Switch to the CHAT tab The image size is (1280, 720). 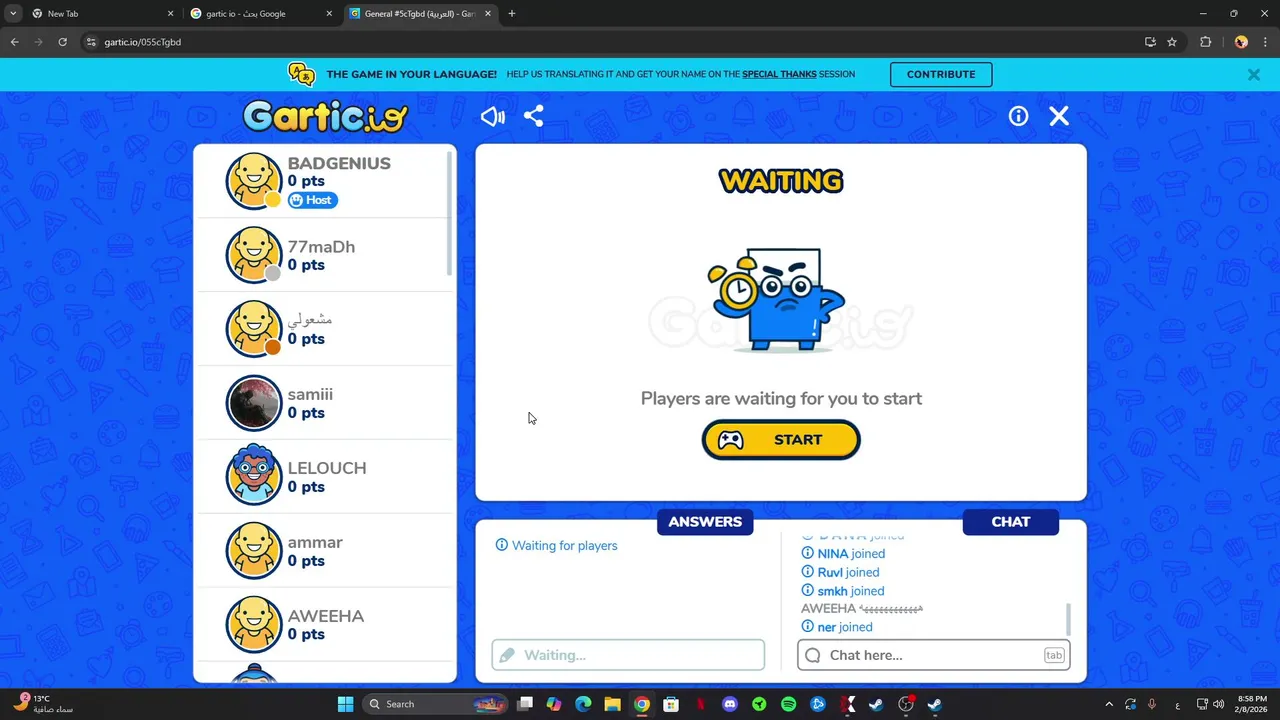(x=1010, y=522)
